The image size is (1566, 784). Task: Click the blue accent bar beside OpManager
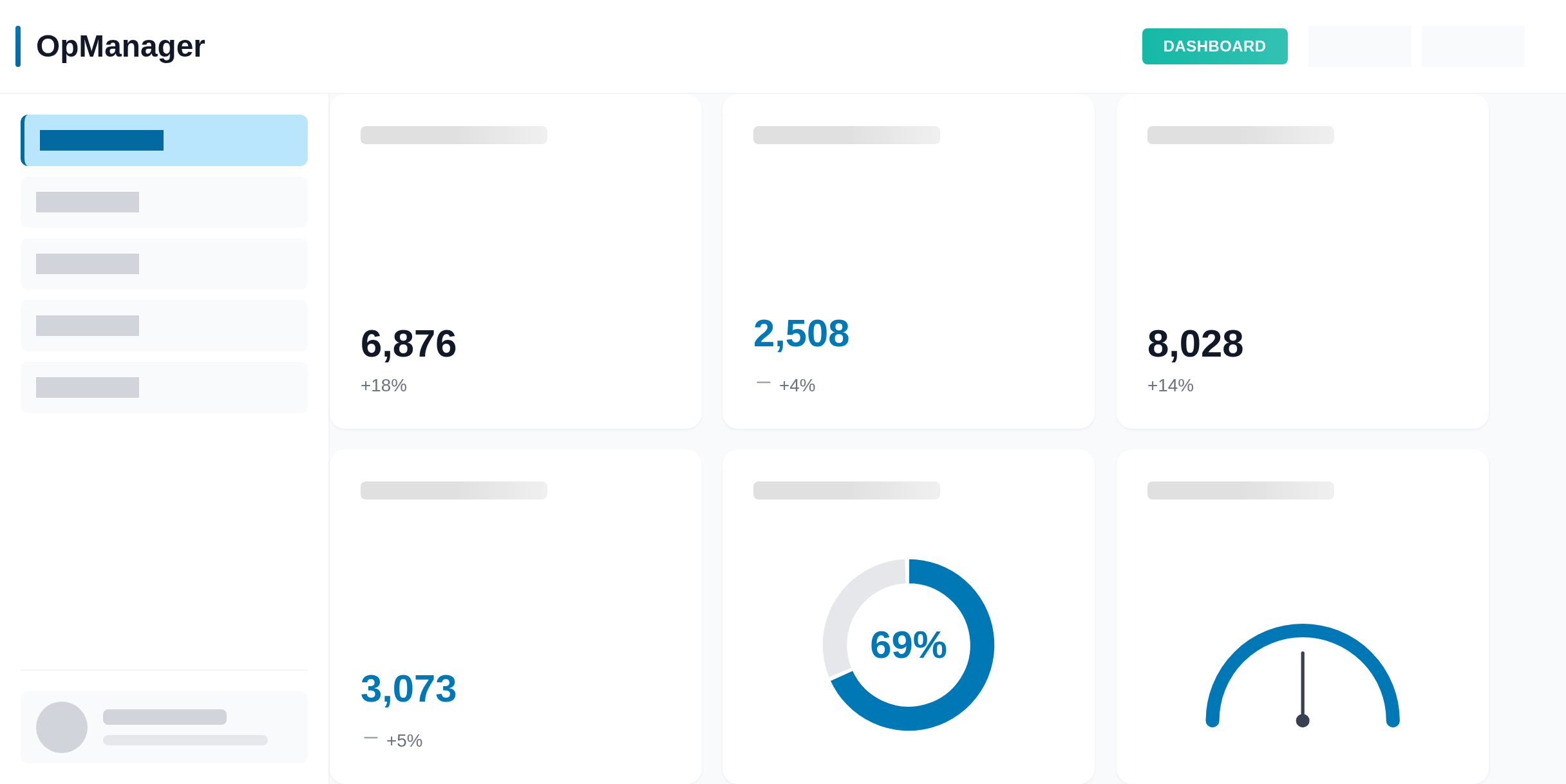pos(18,46)
